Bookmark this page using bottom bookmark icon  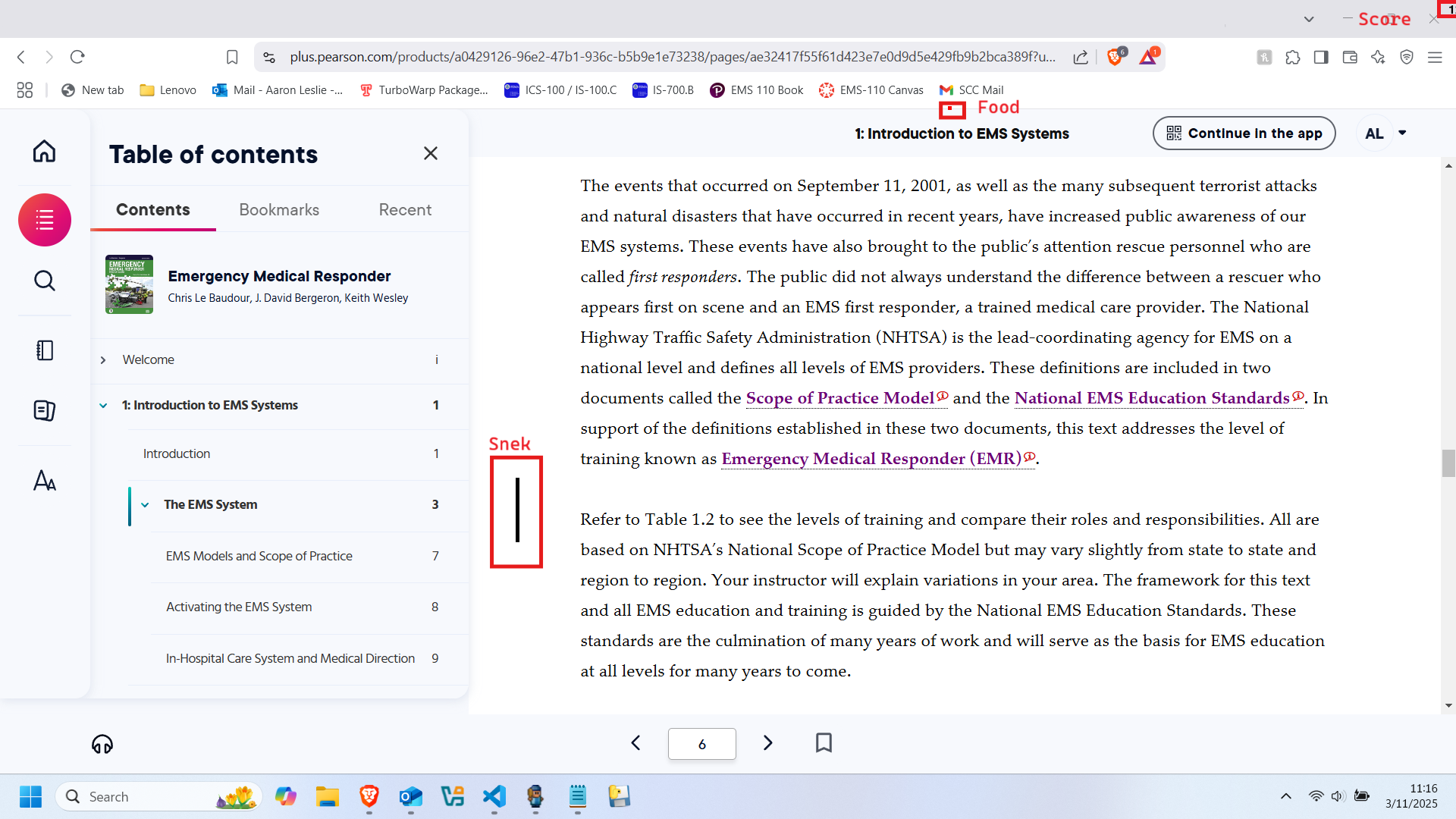(x=824, y=742)
